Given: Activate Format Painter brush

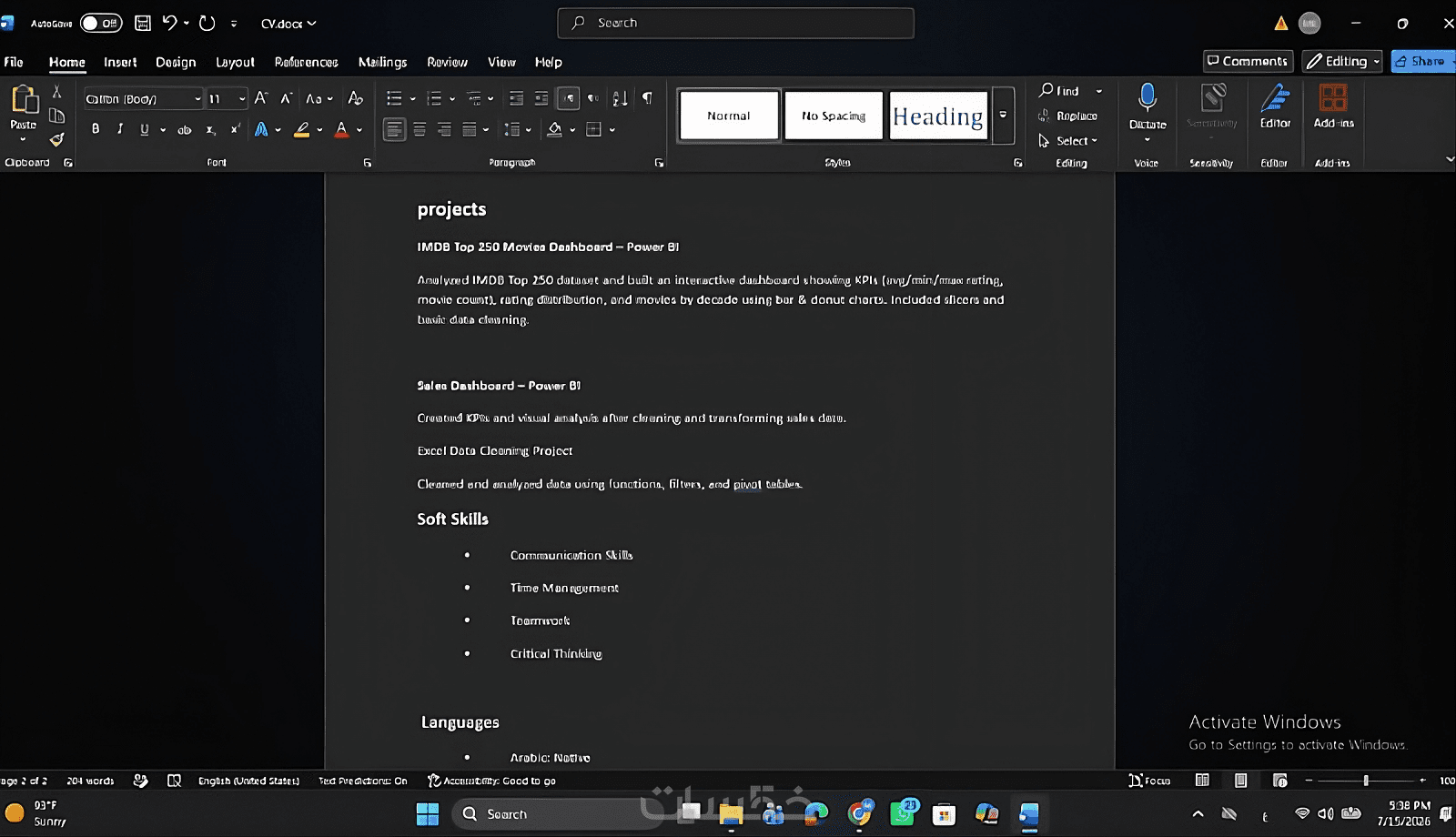Looking at the screenshot, I should pyautogui.click(x=56, y=139).
